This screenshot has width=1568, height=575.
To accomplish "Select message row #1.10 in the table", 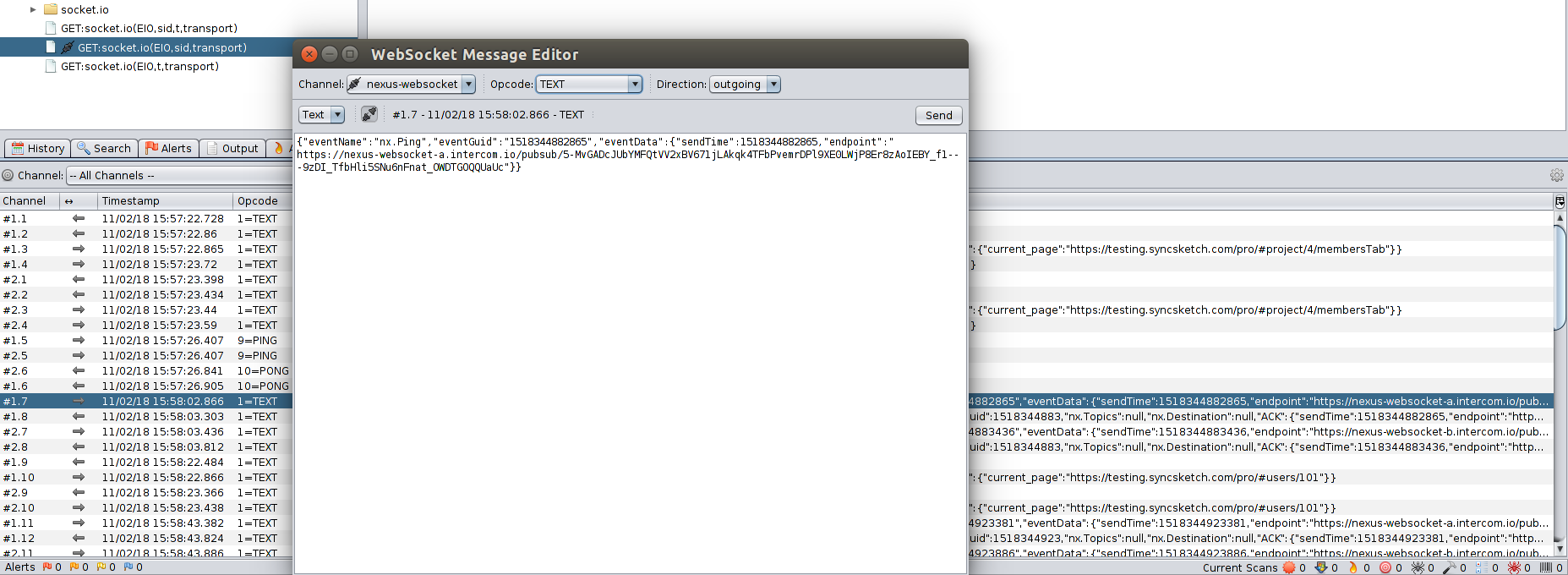I will click(x=146, y=477).
